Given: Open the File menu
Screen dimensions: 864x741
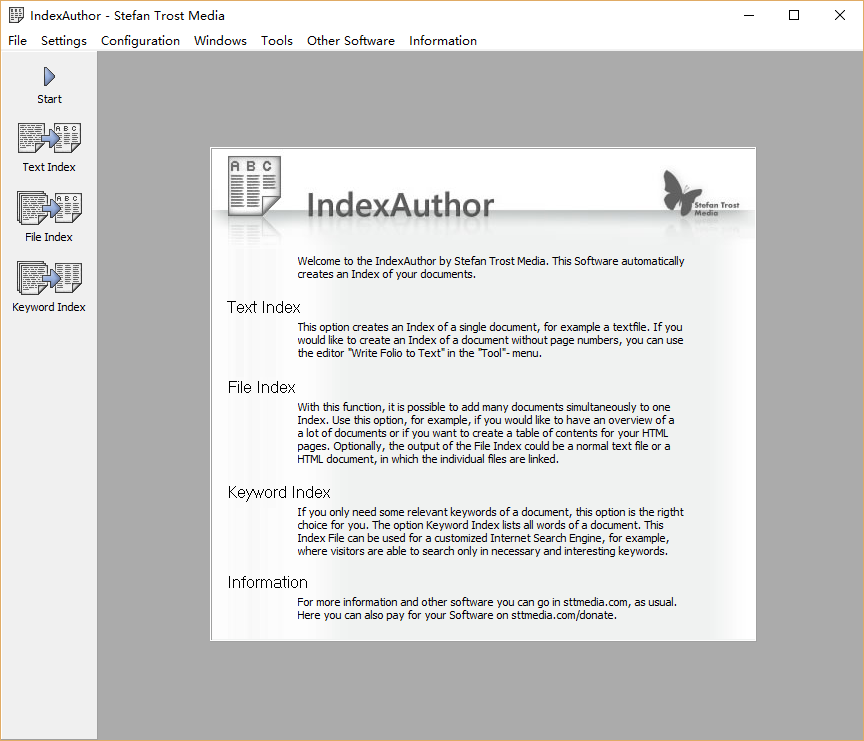Looking at the screenshot, I should (18, 41).
